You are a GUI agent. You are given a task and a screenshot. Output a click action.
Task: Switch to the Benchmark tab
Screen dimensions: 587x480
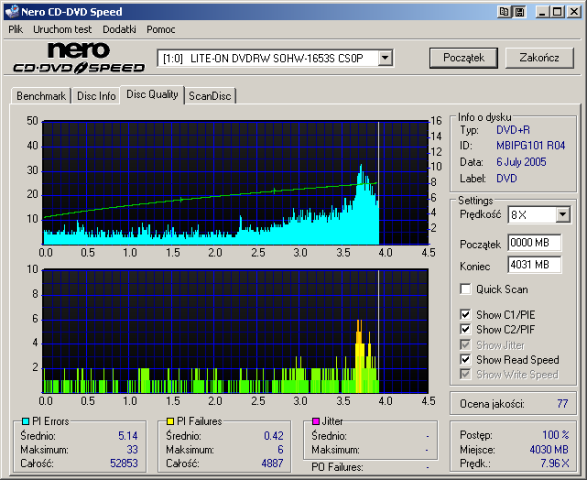41,96
